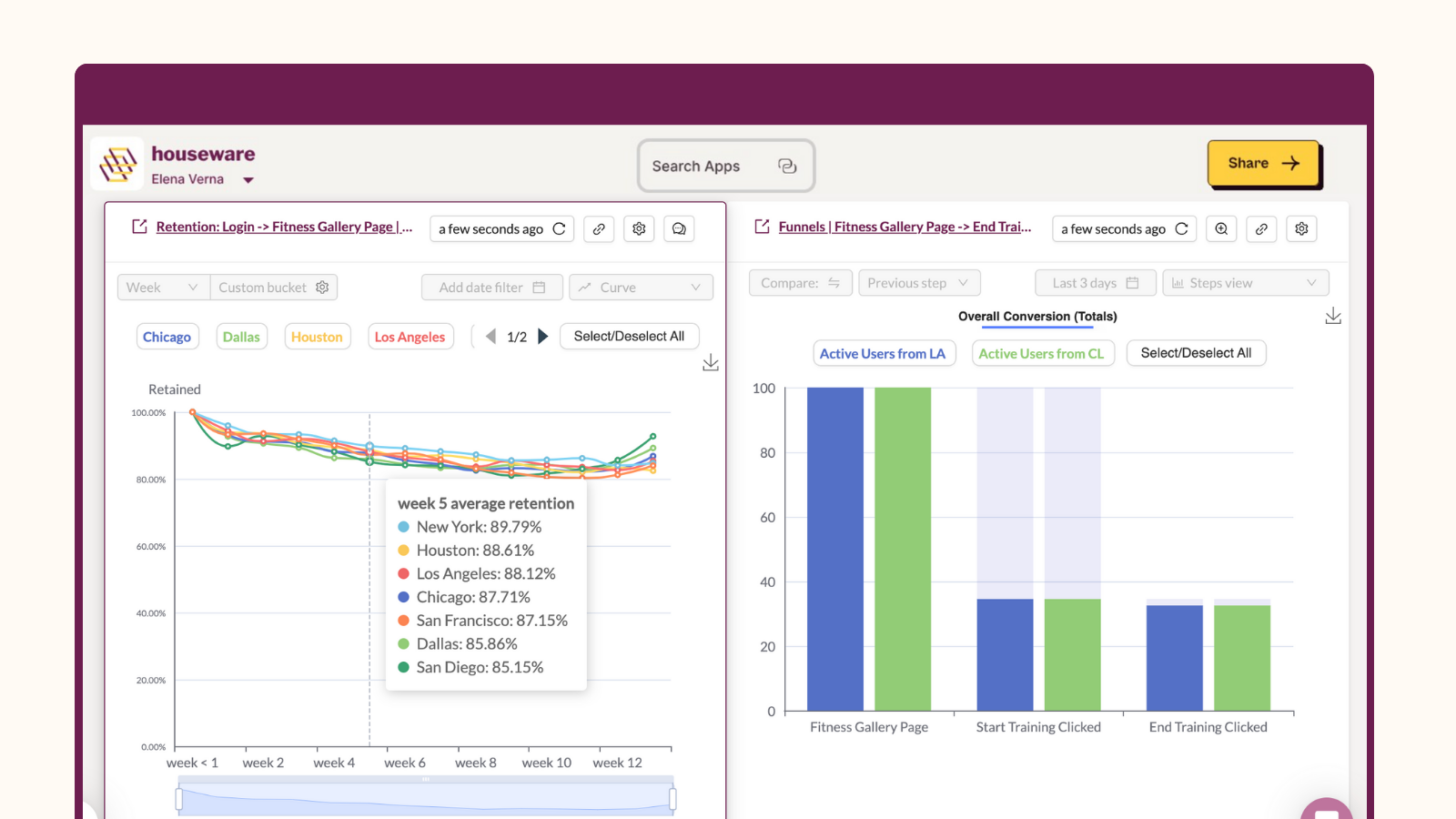Toggle the Chicago city filter
Screen dimensions: 1456x819
click(167, 336)
